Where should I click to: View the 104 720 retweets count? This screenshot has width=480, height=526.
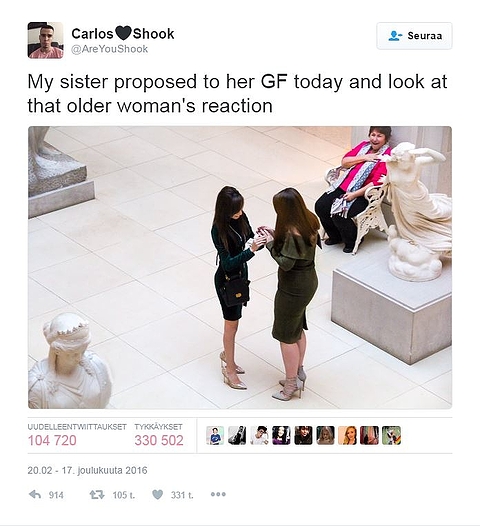point(52,440)
